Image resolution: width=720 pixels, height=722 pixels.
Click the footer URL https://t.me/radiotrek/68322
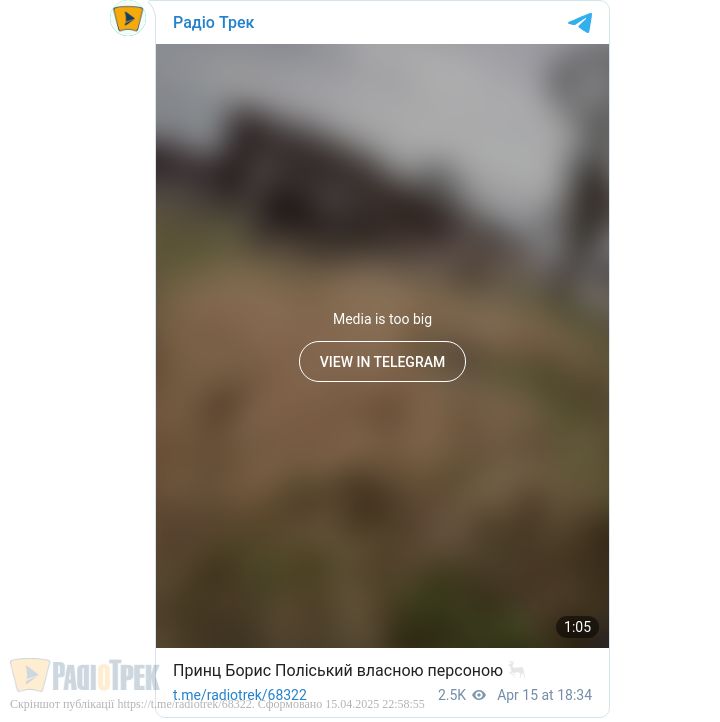[x=185, y=704]
